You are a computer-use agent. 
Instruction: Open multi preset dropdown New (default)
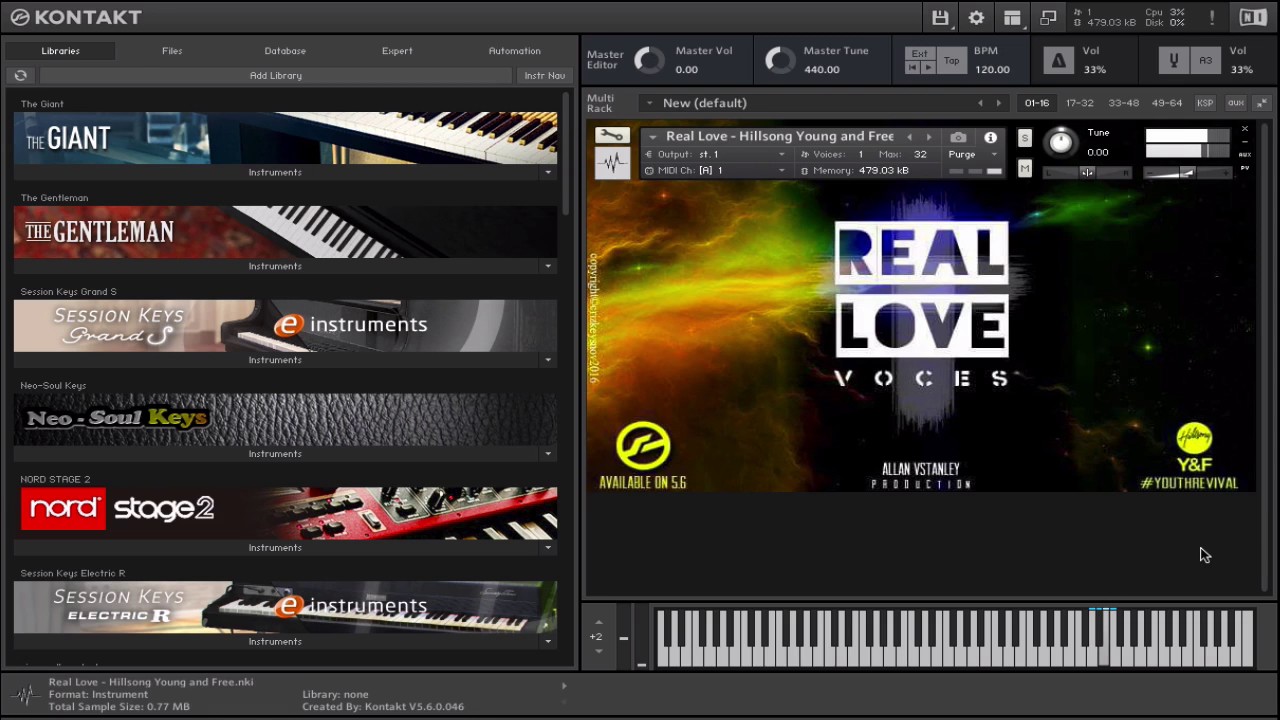tap(649, 103)
